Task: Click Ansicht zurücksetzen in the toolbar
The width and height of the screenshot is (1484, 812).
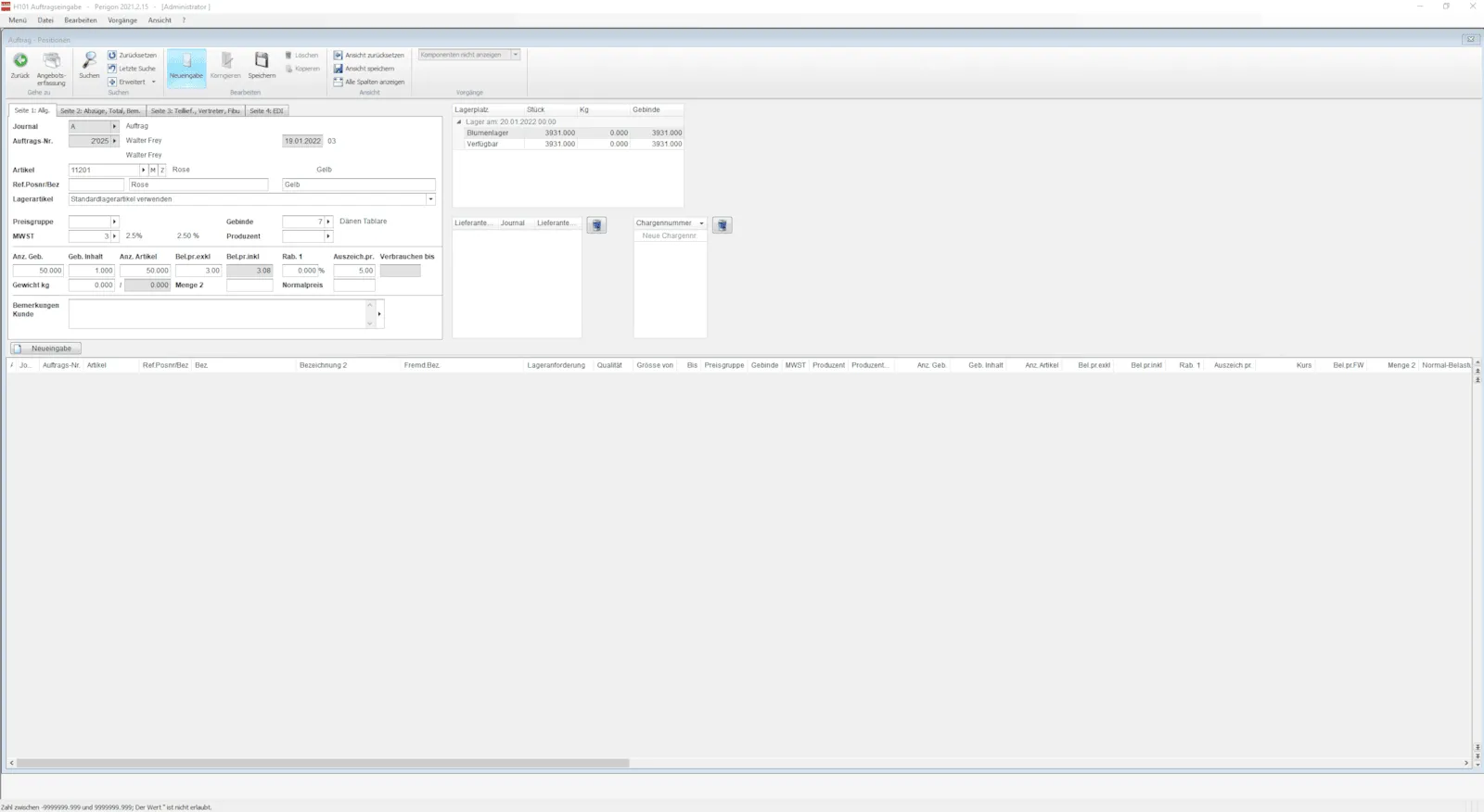Action: (x=369, y=56)
